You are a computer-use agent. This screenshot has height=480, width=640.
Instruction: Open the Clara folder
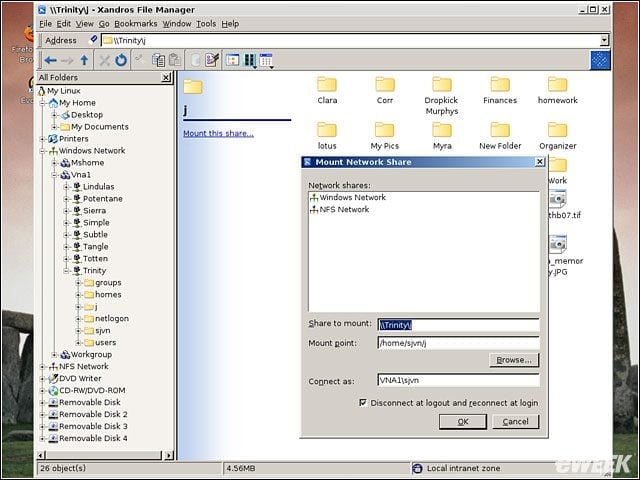pos(327,90)
